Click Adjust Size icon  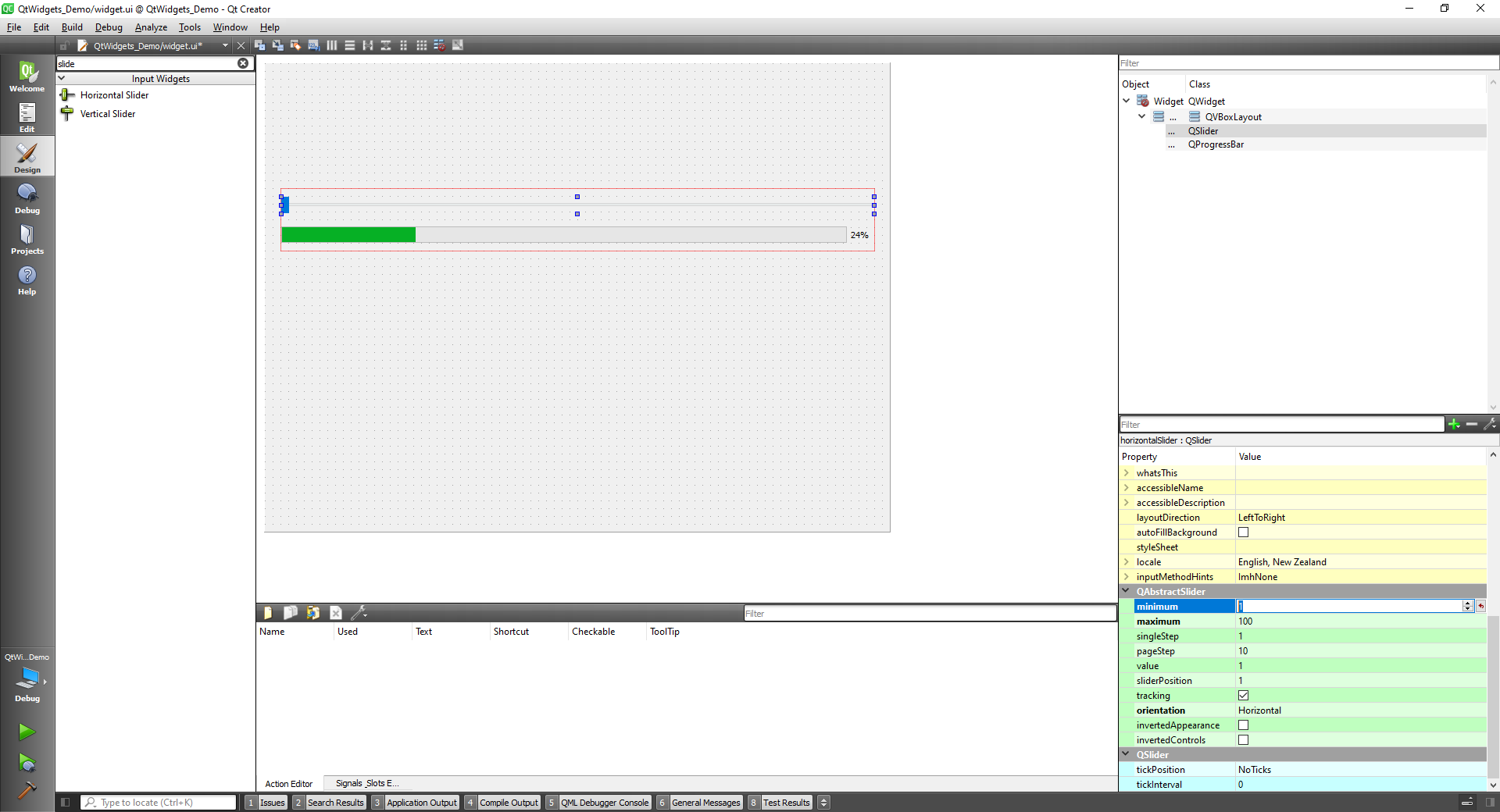click(x=458, y=45)
